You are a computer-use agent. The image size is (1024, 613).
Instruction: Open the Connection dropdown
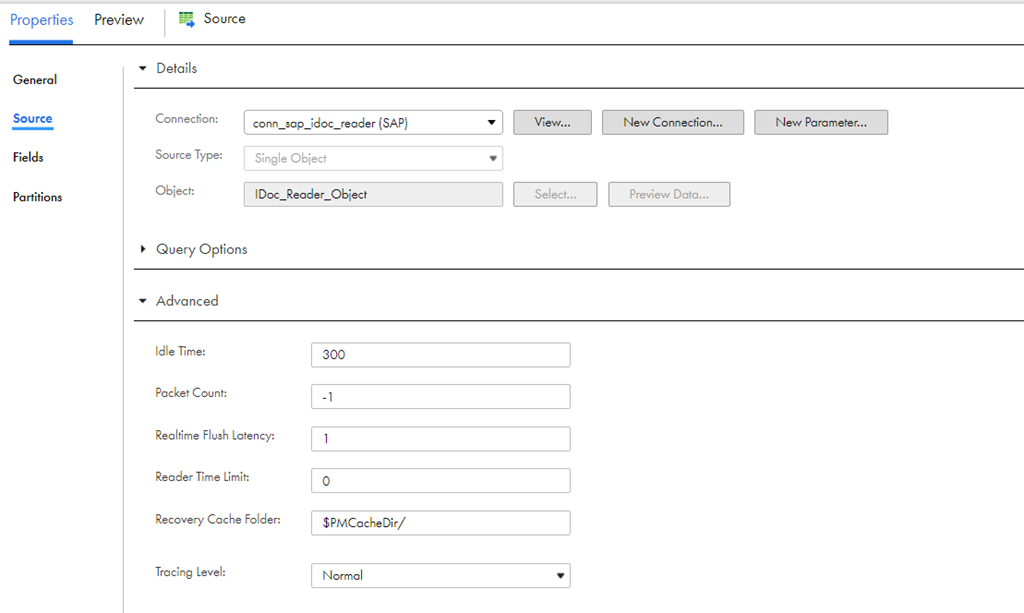click(373, 122)
